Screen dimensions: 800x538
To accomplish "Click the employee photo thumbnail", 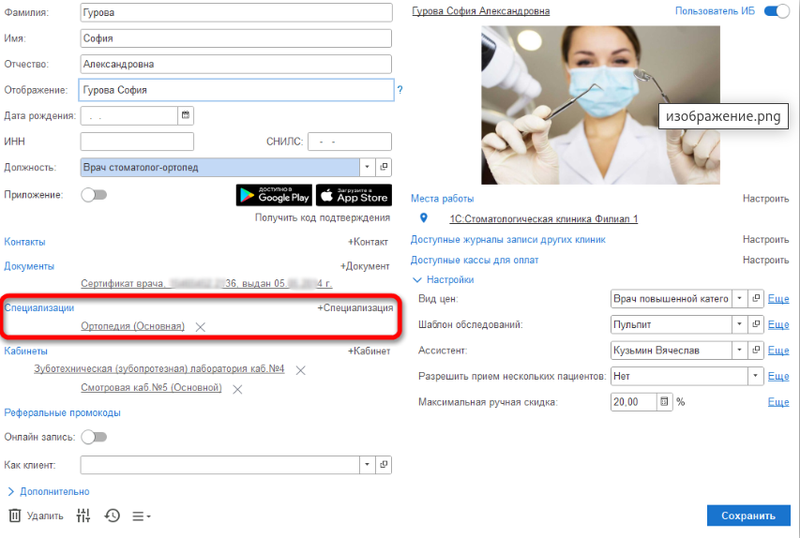I will click(x=601, y=105).
